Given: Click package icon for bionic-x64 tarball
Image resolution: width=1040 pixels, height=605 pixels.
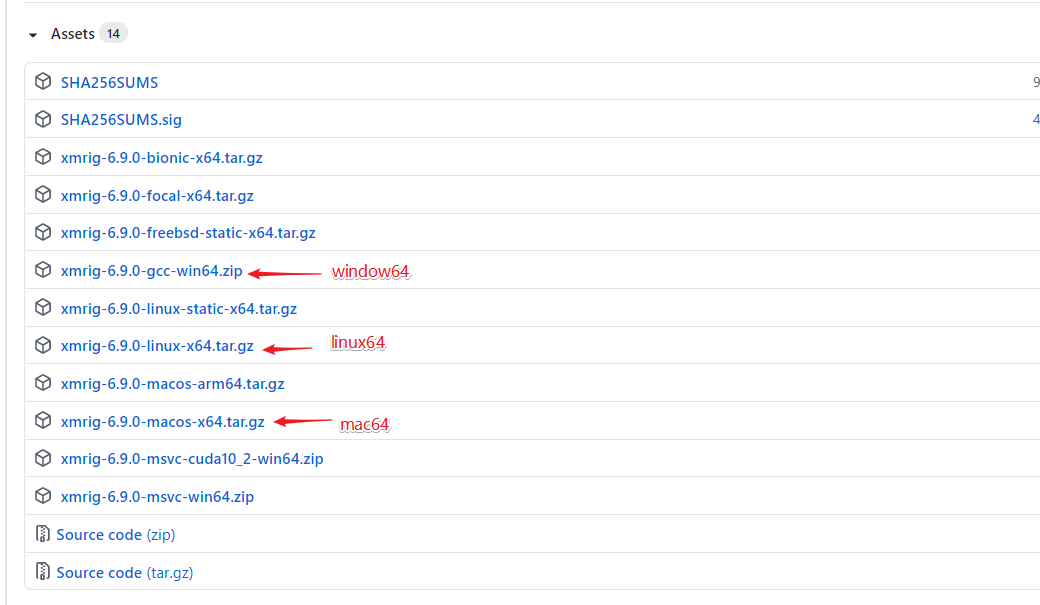Looking at the screenshot, I should 43,157.
